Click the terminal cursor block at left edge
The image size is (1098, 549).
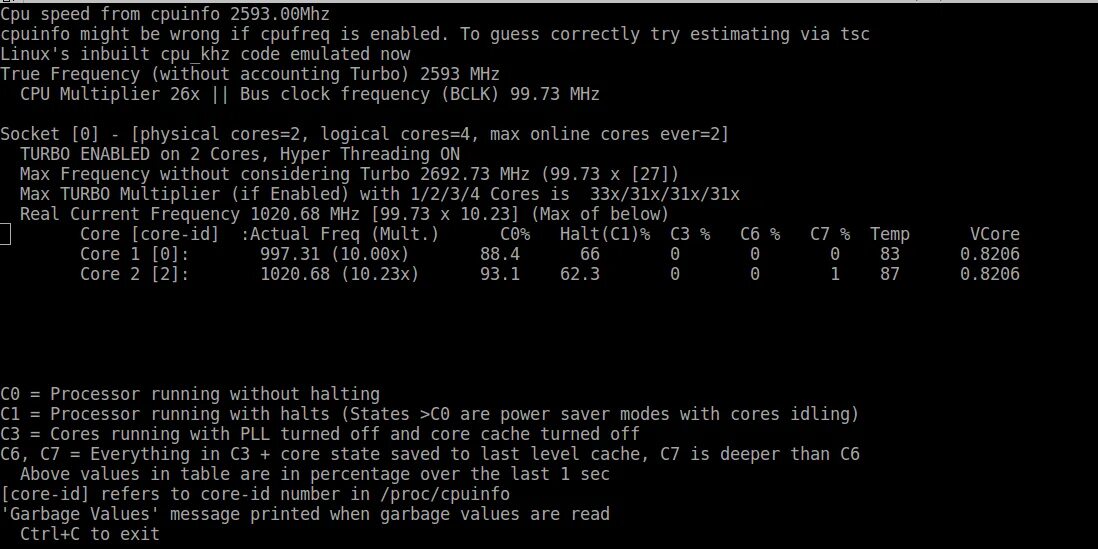[x=5, y=234]
